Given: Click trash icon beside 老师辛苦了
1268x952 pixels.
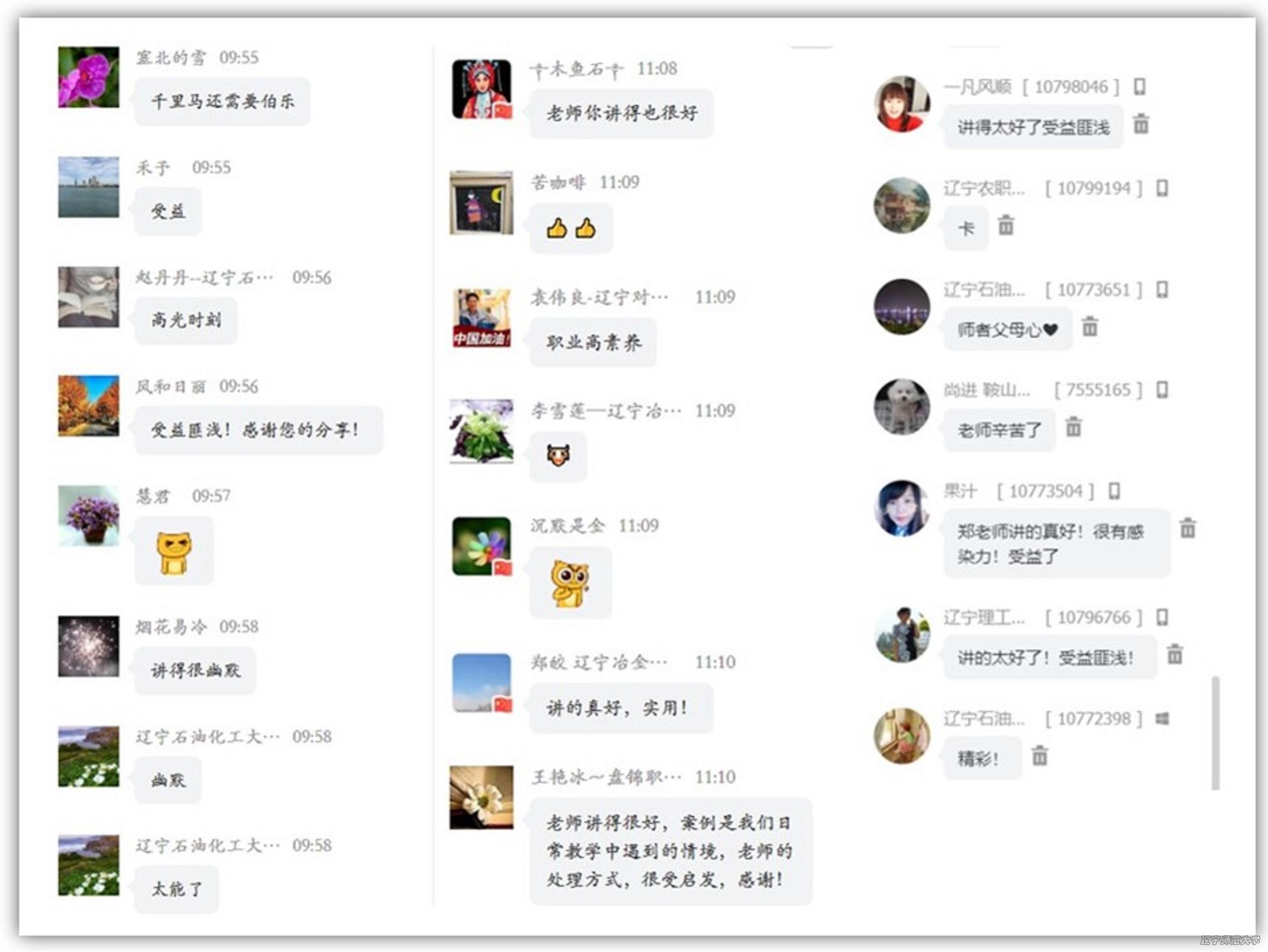Looking at the screenshot, I should (x=1073, y=427).
